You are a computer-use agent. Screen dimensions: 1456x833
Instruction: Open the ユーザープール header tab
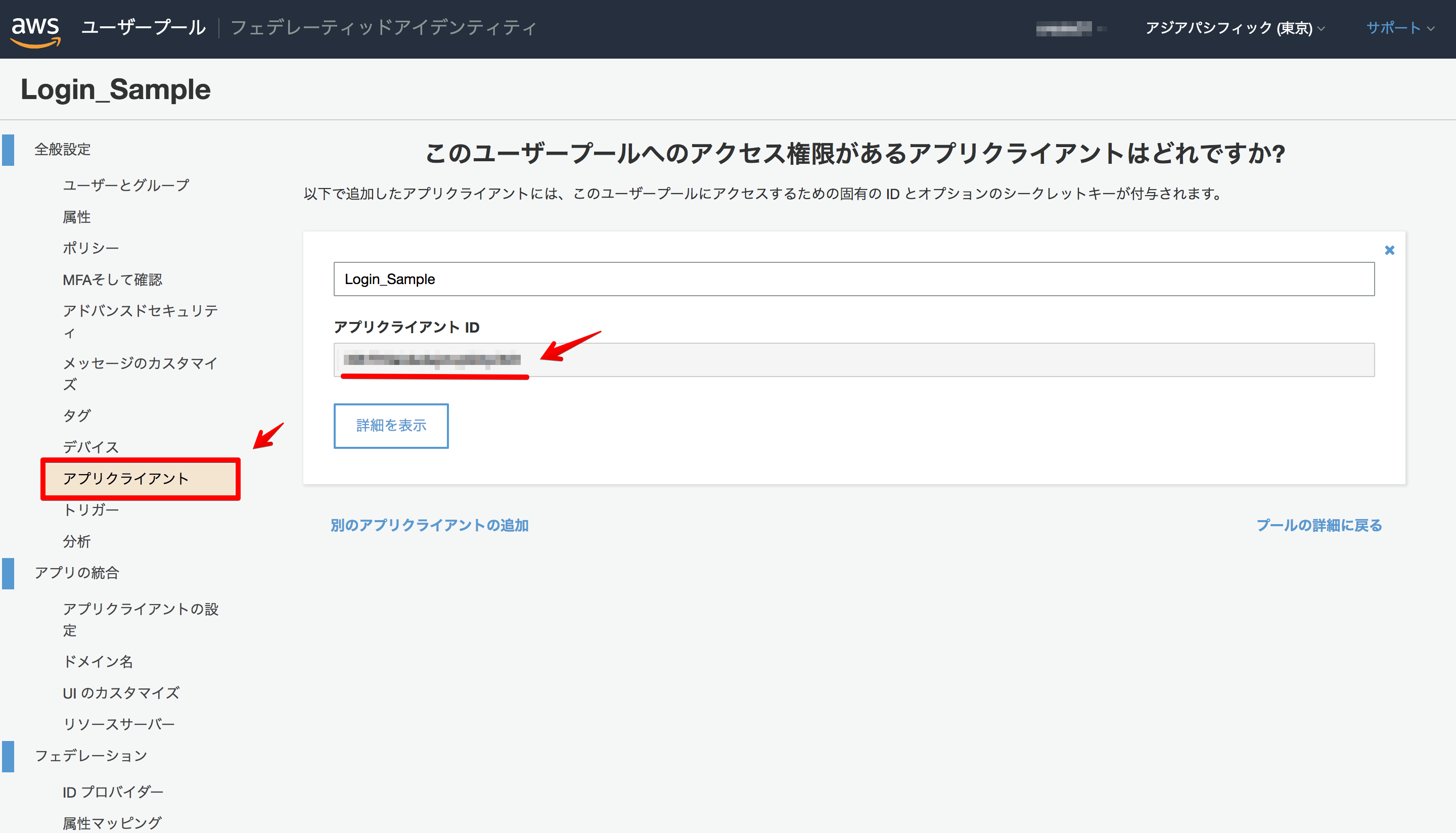[x=144, y=28]
